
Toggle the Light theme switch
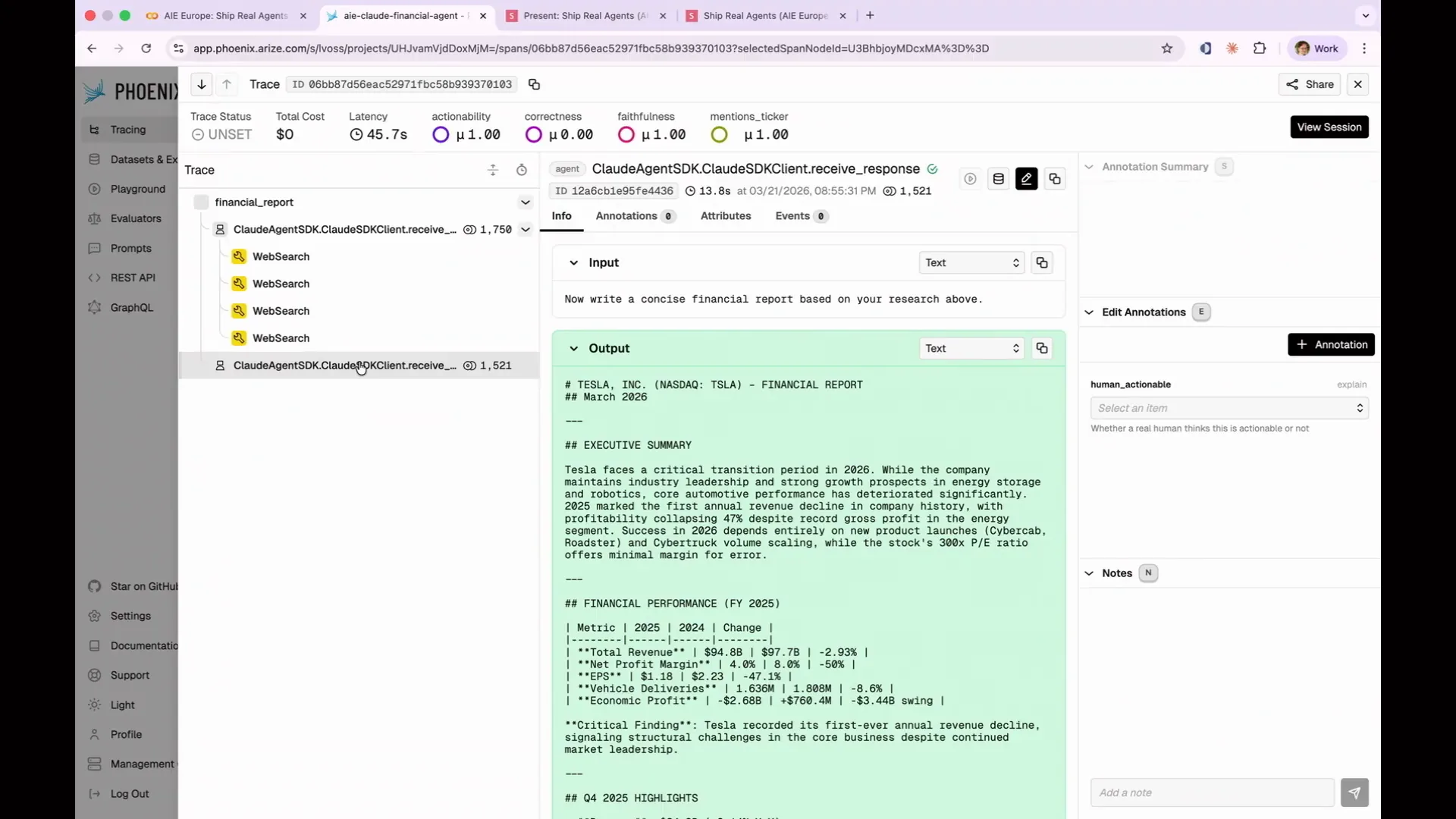coord(129,705)
